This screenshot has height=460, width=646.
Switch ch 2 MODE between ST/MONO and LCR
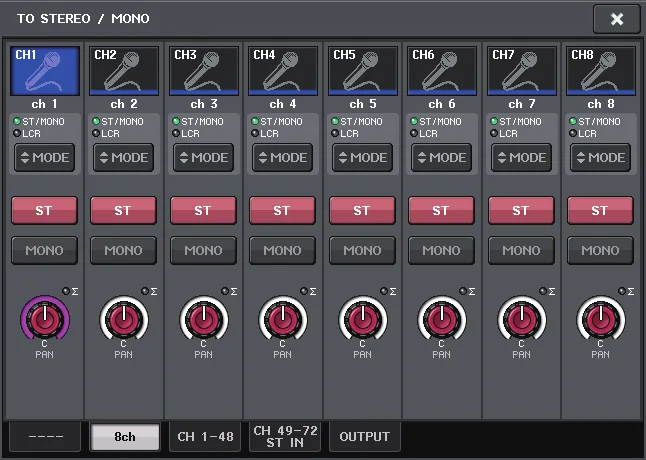[124, 157]
